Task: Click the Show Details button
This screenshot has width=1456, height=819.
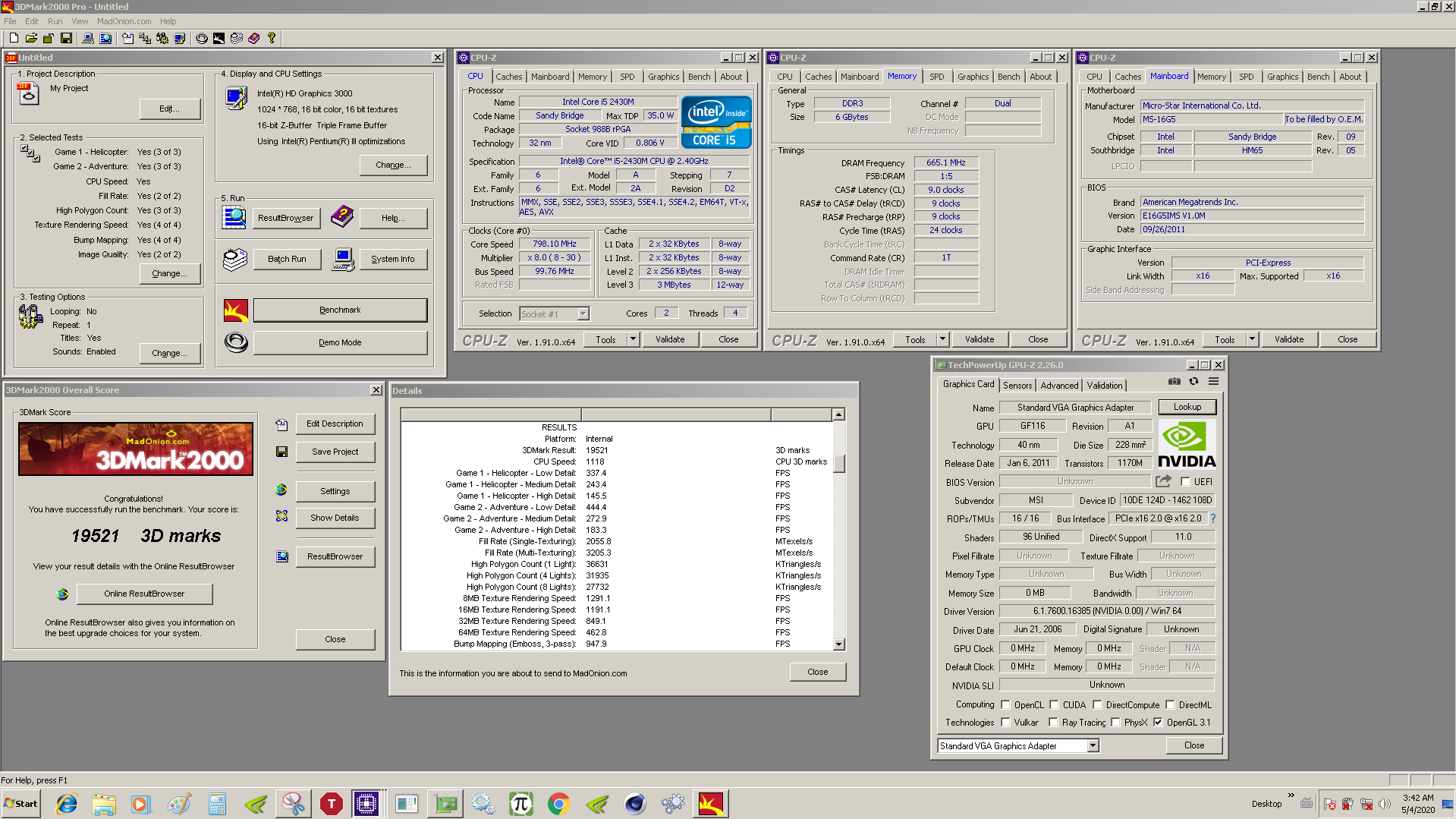Action: pyautogui.click(x=335, y=518)
